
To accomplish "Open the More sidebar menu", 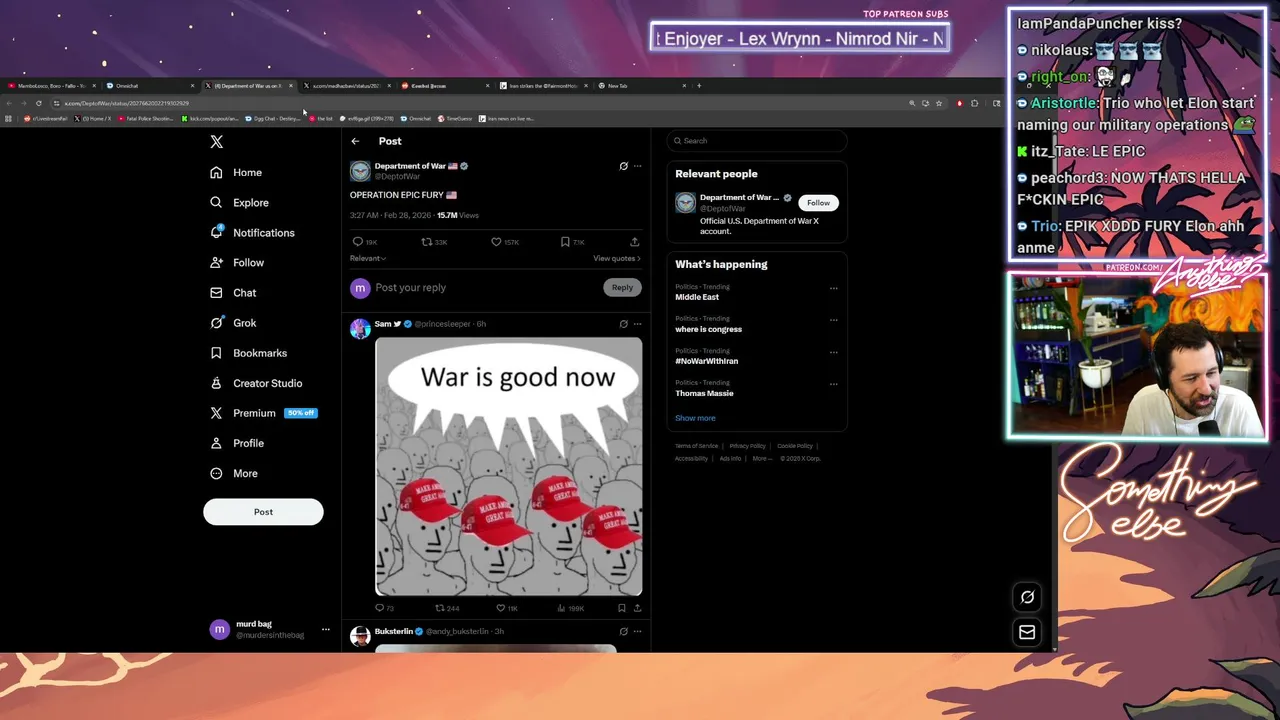I will (x=234, y=473).
